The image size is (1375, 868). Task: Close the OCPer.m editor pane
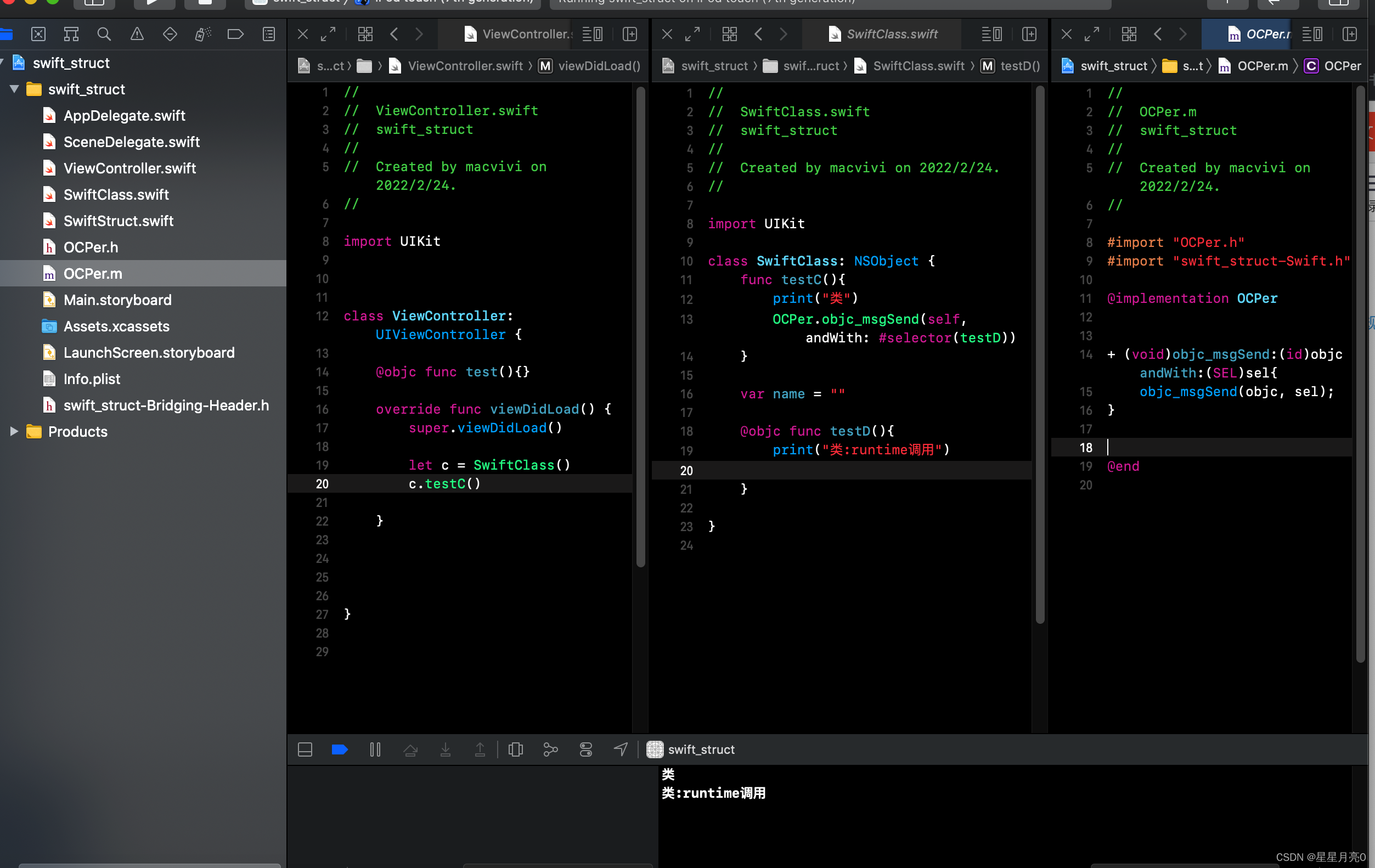click(x=1066, y=34)
